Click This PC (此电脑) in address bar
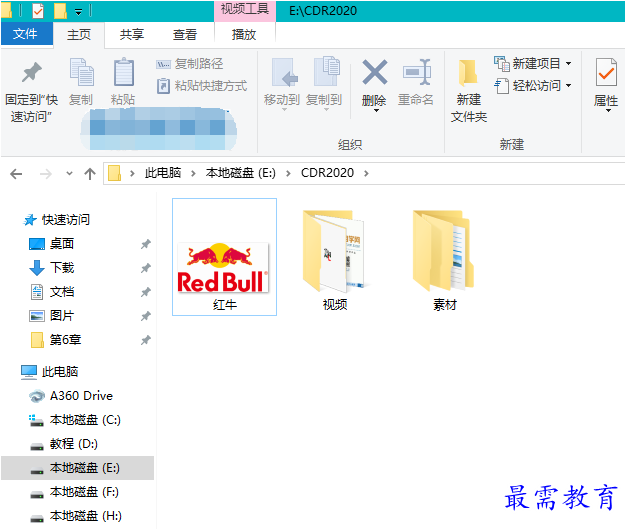 [x=163, y=173]
